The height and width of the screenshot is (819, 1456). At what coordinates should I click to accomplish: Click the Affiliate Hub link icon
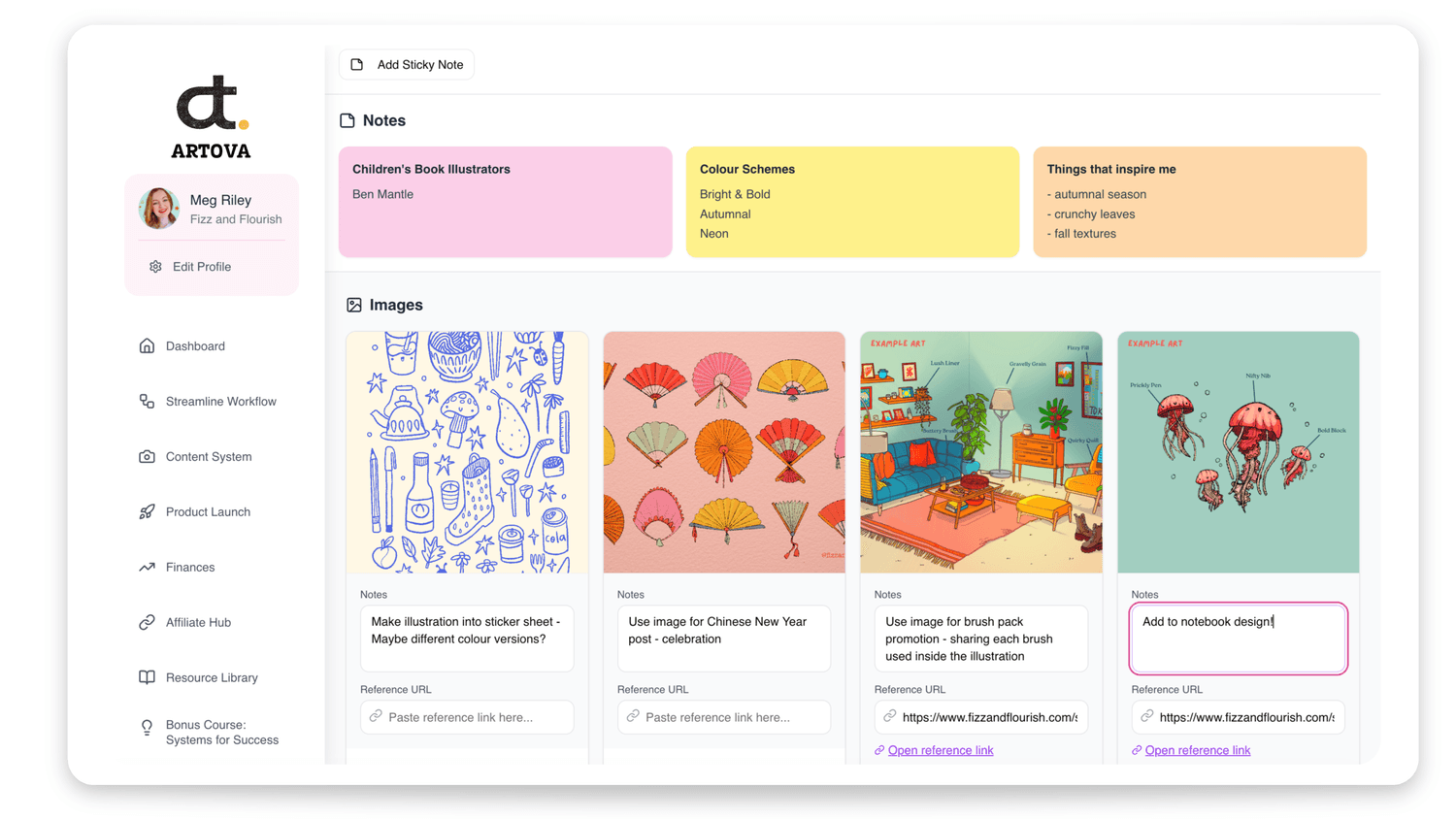tap(147, 623)
